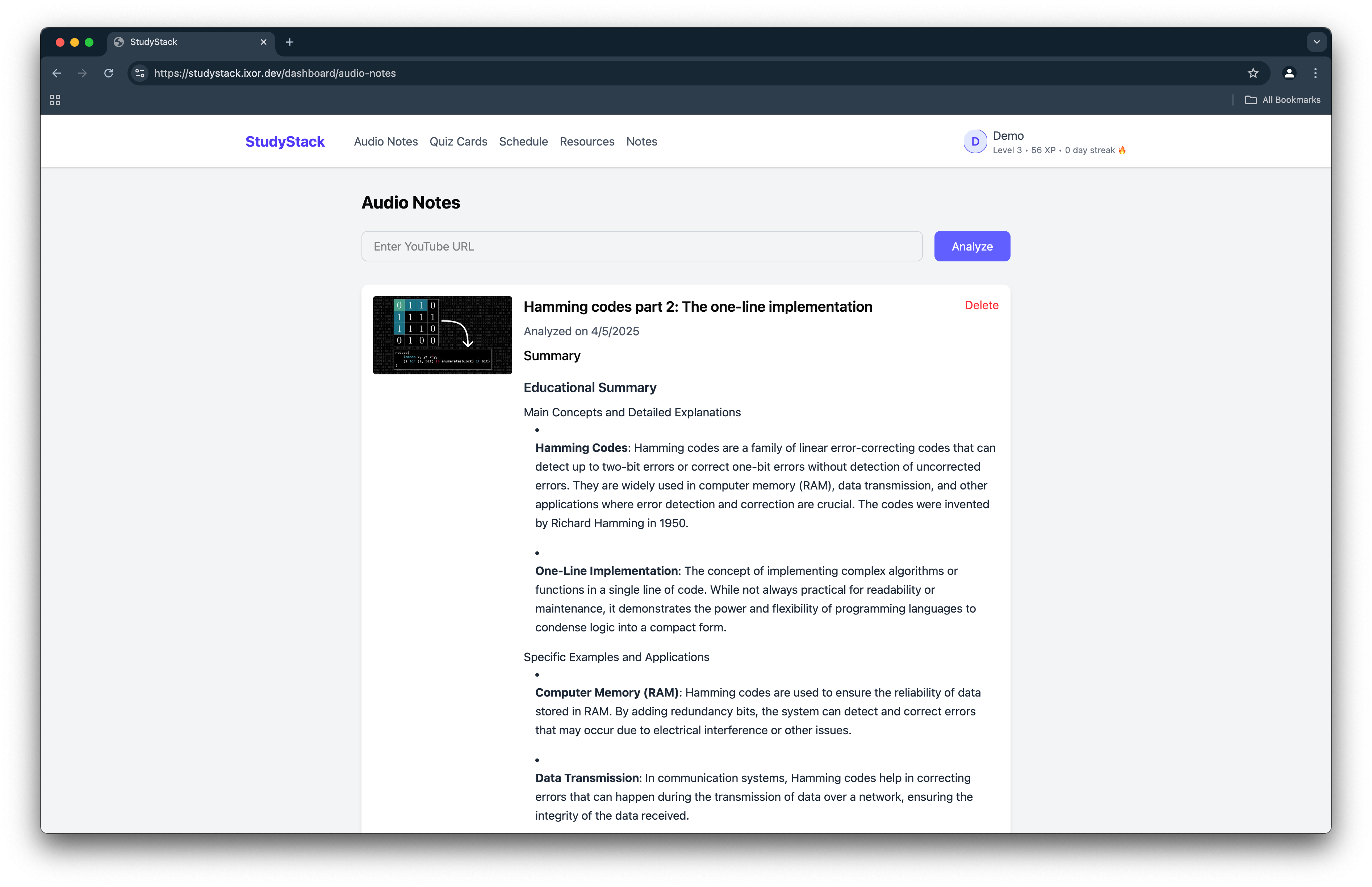Click the StudyStack logo link
This screenshot has height=887, width=1372.
point(285,142)
